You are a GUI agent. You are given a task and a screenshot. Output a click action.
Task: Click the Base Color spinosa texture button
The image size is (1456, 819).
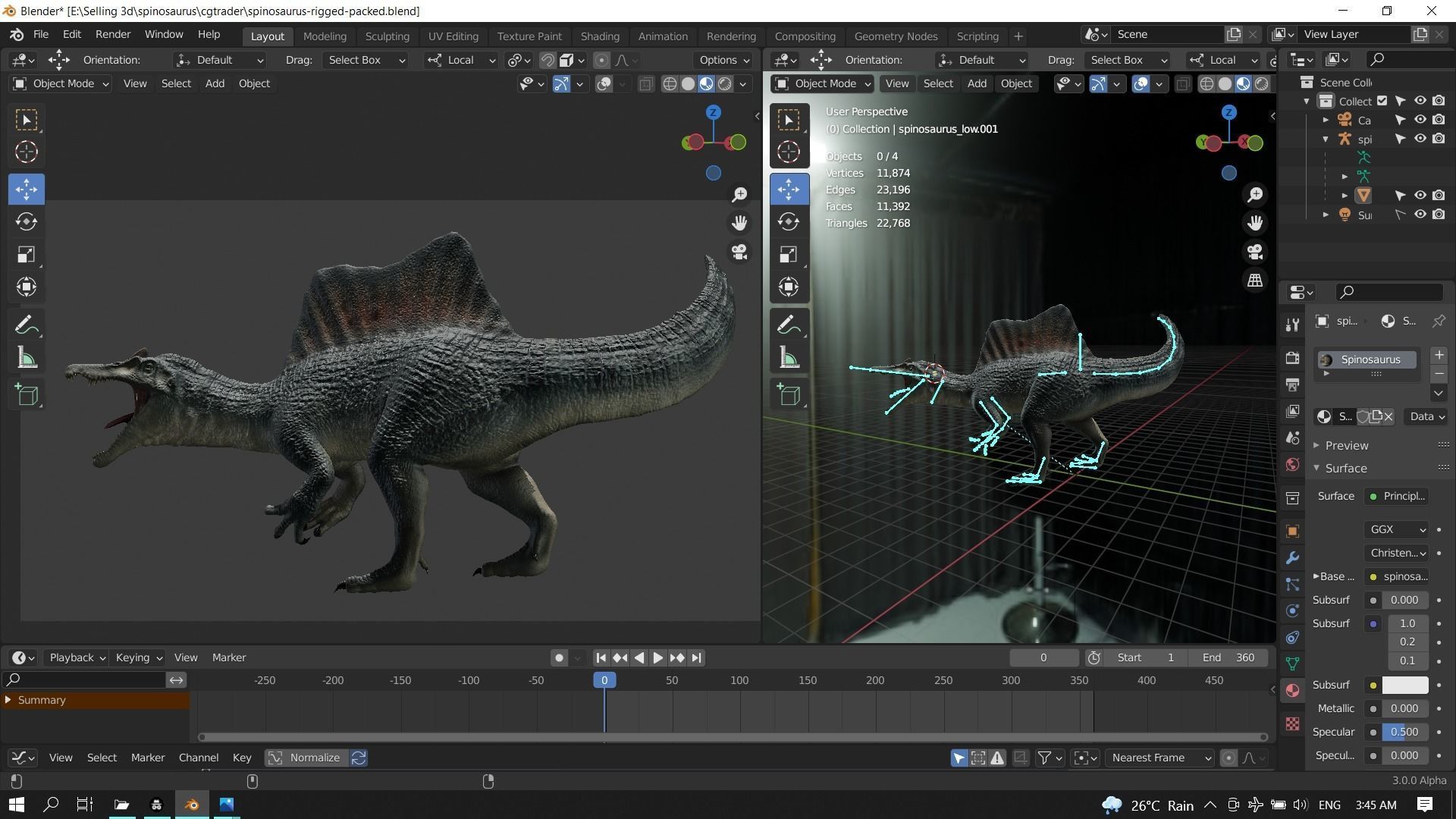[x=1396, y=576]
